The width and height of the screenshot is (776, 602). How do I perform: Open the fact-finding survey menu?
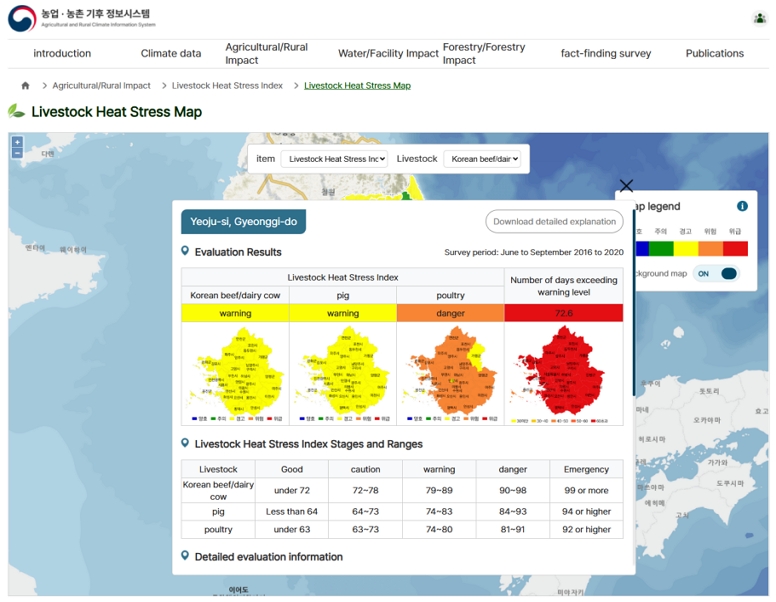pos(605,54)
